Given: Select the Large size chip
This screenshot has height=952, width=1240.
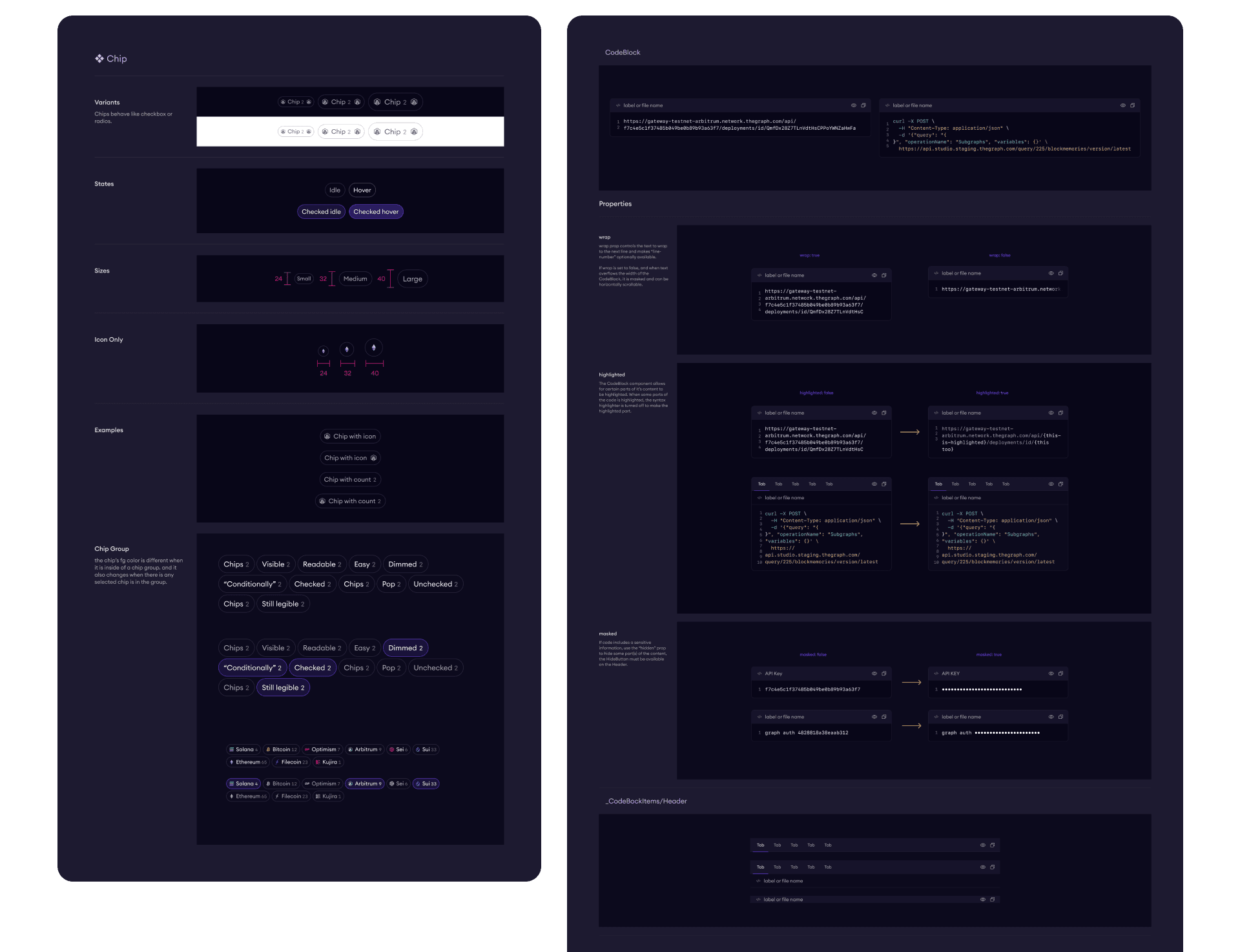Looking at the screenshot, I should coord(413,279).
